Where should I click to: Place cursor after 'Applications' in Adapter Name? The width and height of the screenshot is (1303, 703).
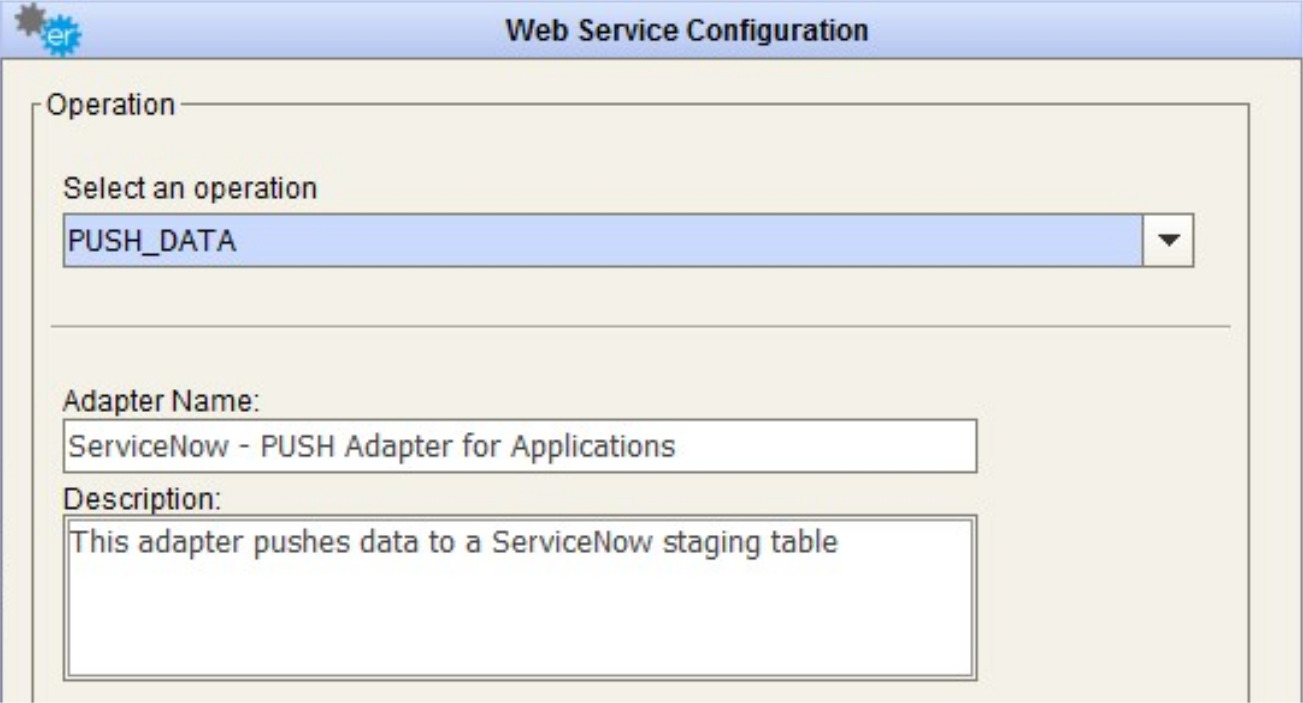[677, 445]
